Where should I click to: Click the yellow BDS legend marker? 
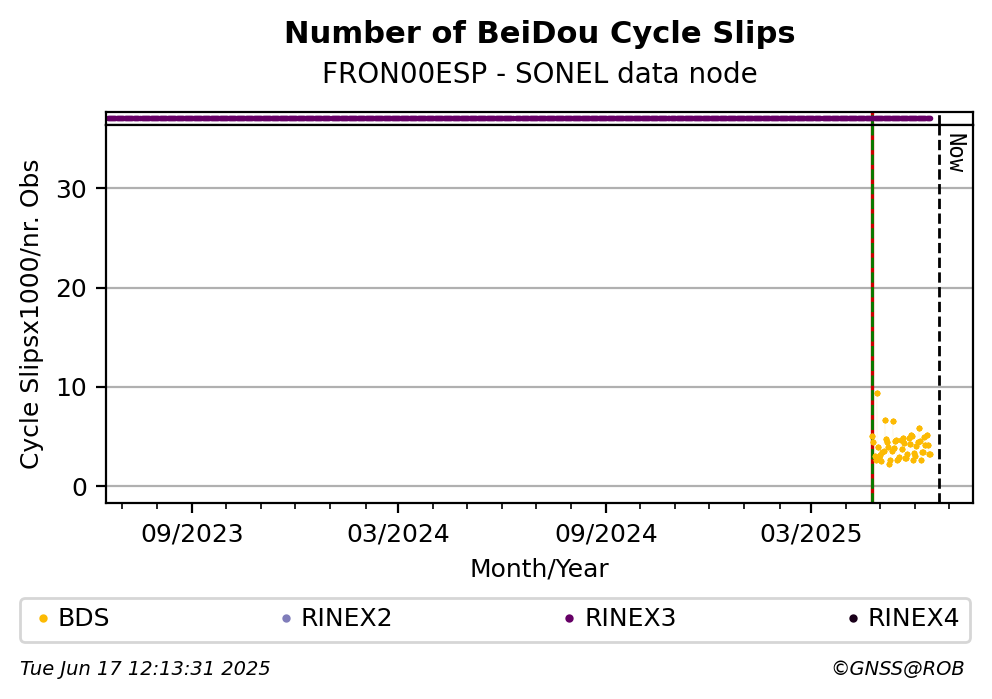coord(43,619)
